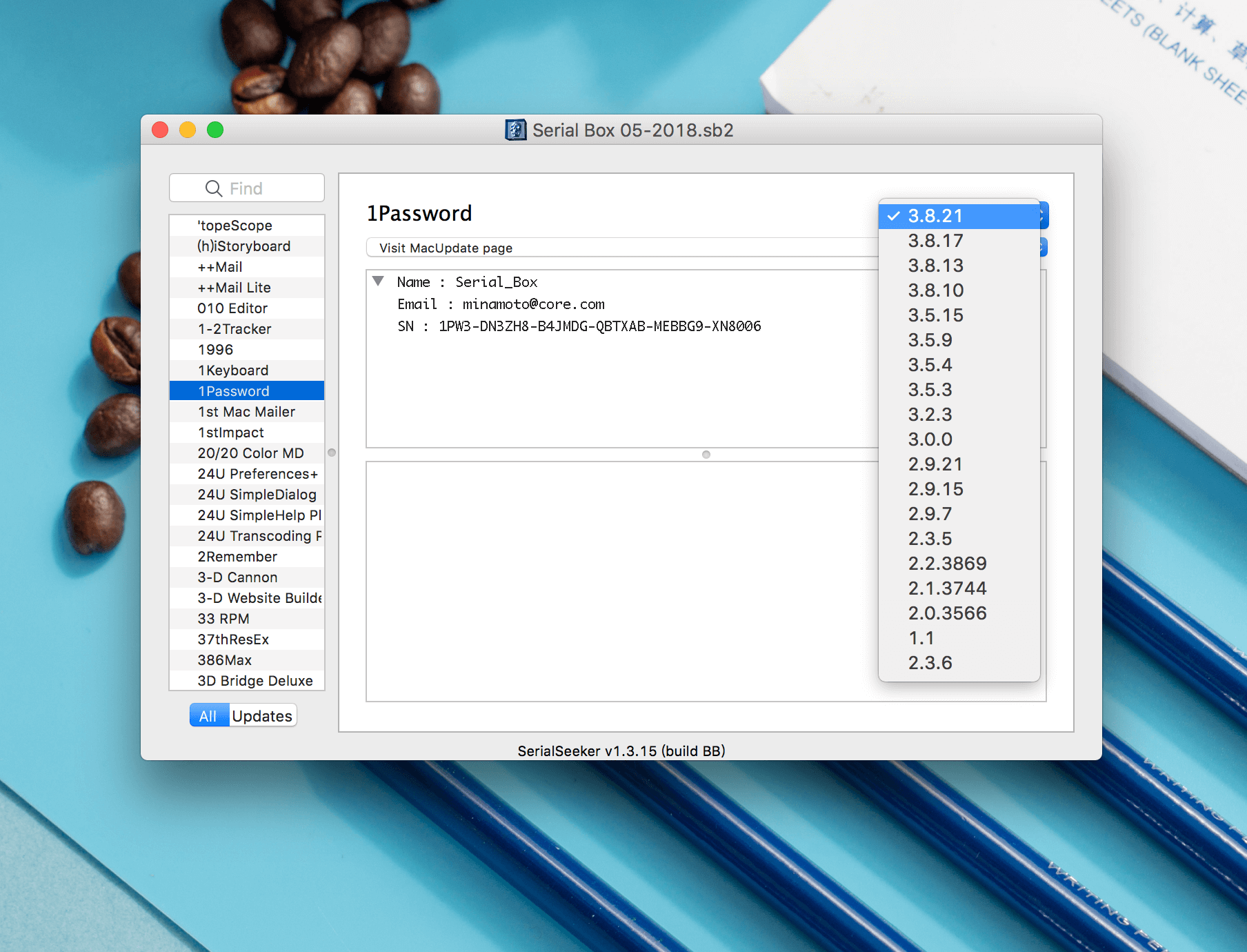Pick version 3.5.4 in list
The image size is (1247, 952).
pos(959,365)
